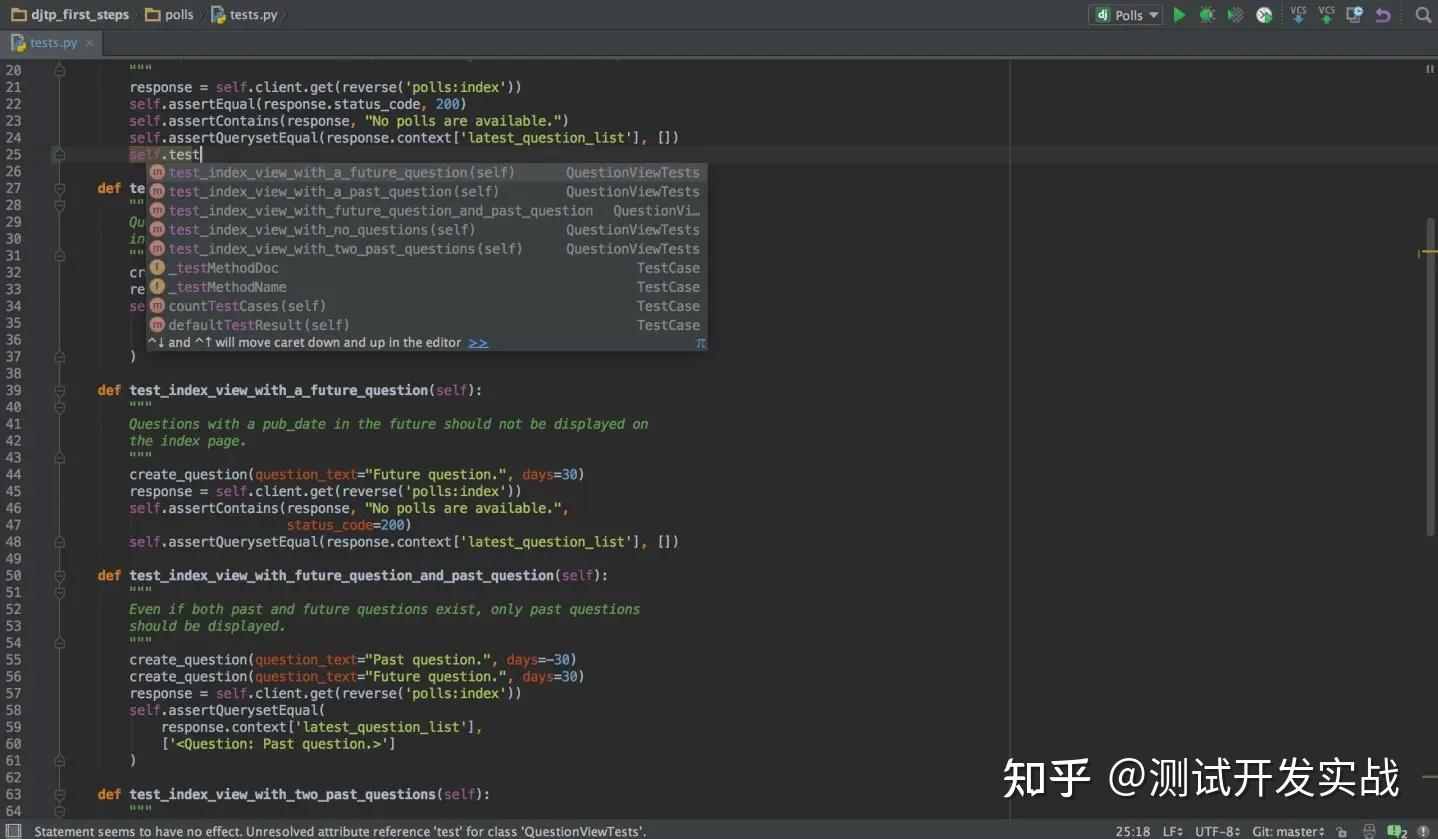Commit changes via the VCS up-arrow icon
This screenshot has width=1438, height=839.
click(1326, 15)
